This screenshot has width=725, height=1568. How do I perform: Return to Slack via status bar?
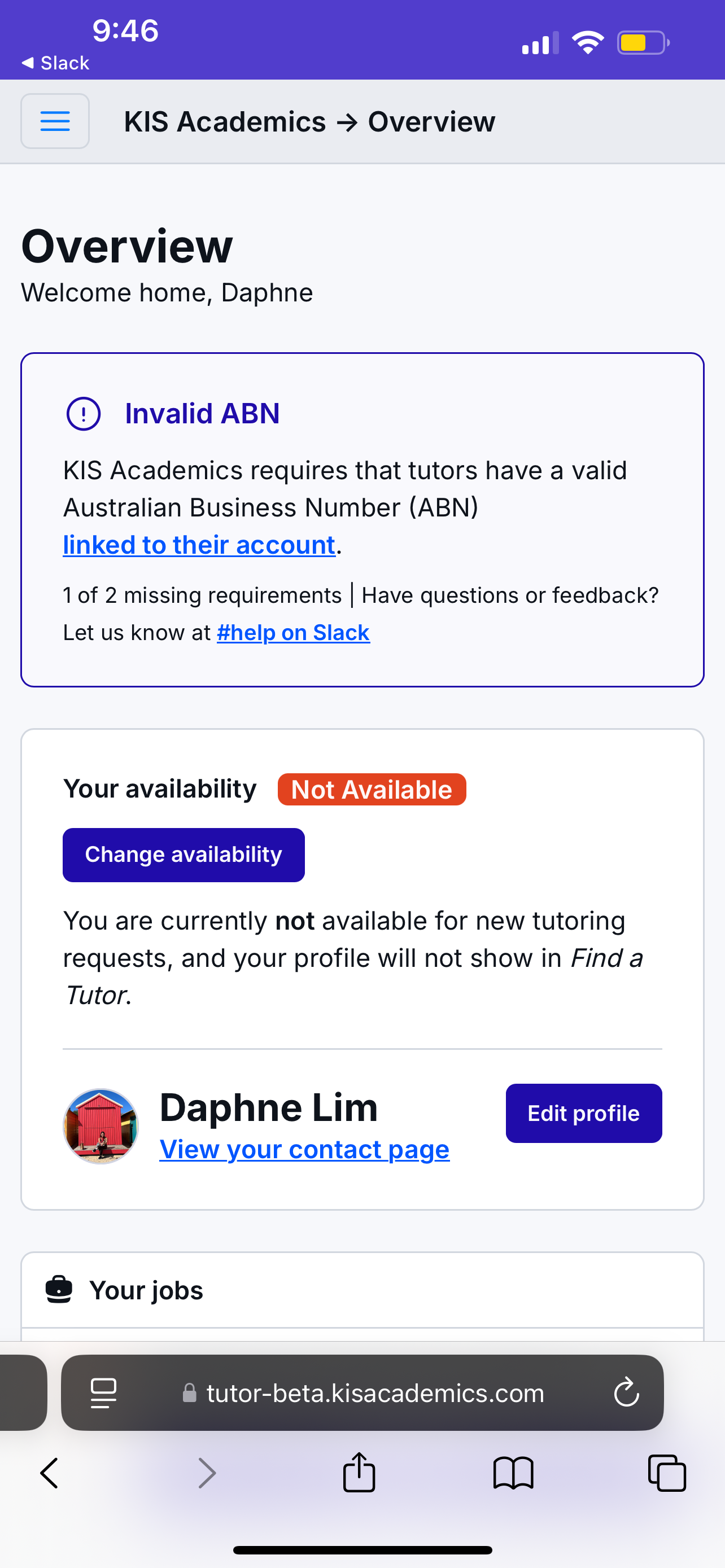pos(55,63)
